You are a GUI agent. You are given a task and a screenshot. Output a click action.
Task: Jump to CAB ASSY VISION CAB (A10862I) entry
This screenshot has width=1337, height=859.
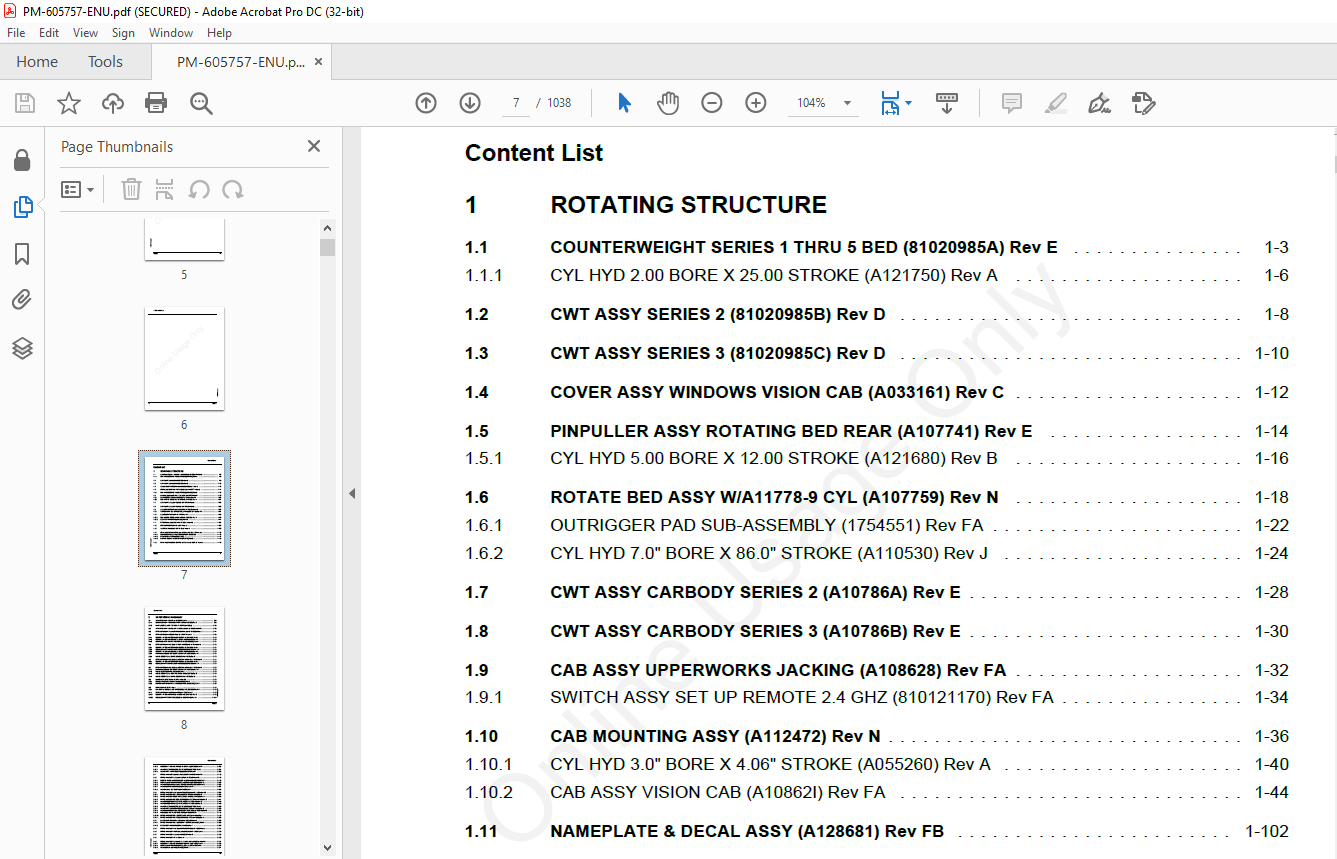[876, 792]
